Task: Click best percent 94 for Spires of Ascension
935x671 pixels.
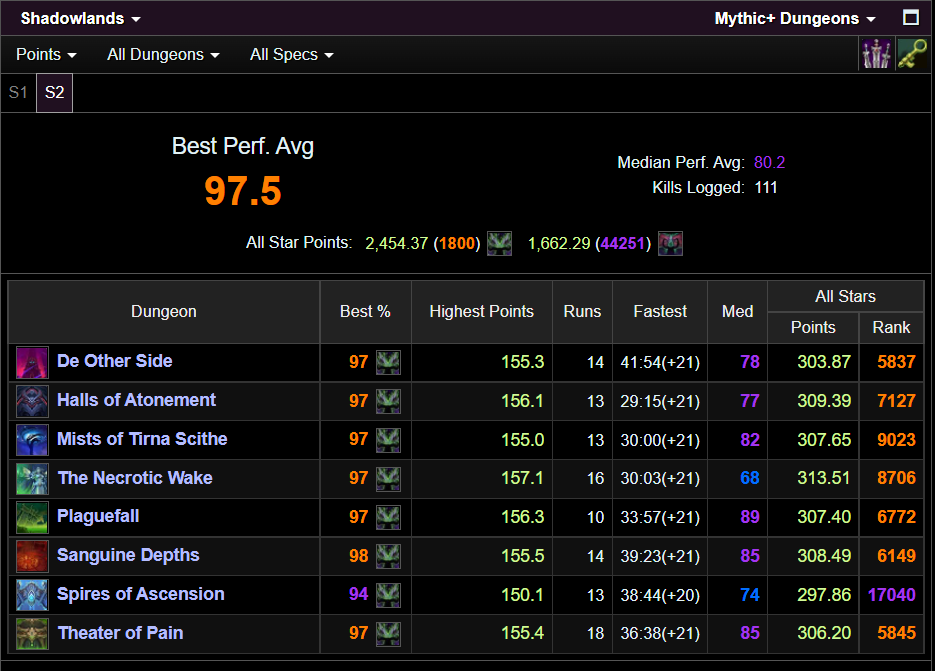Action: [358, 594]
